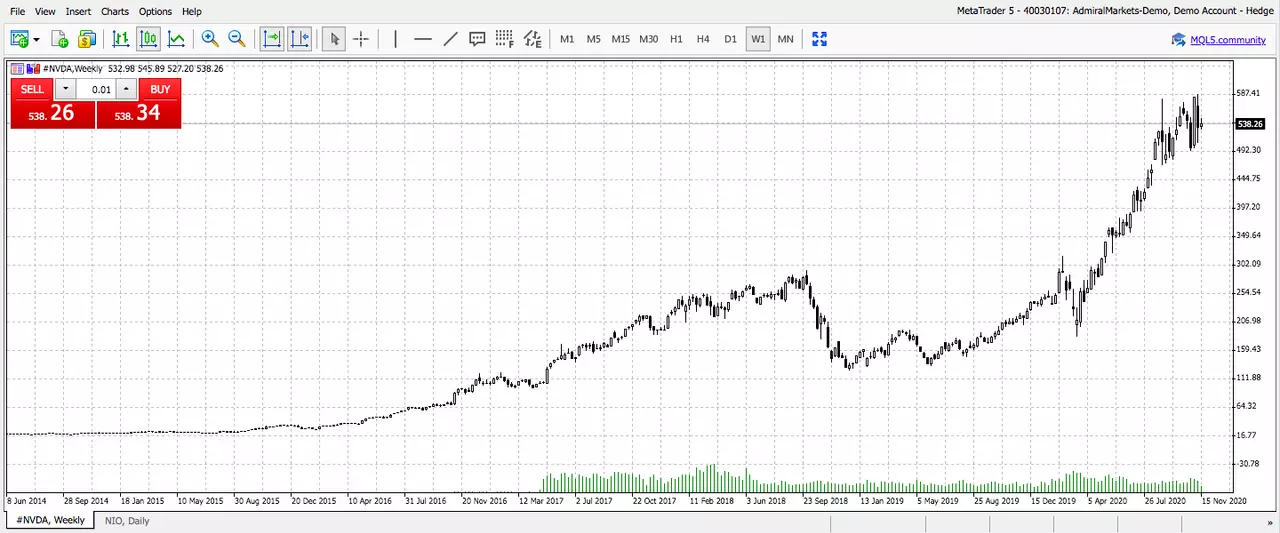Toggle full screen chart mode

[820, 39]
